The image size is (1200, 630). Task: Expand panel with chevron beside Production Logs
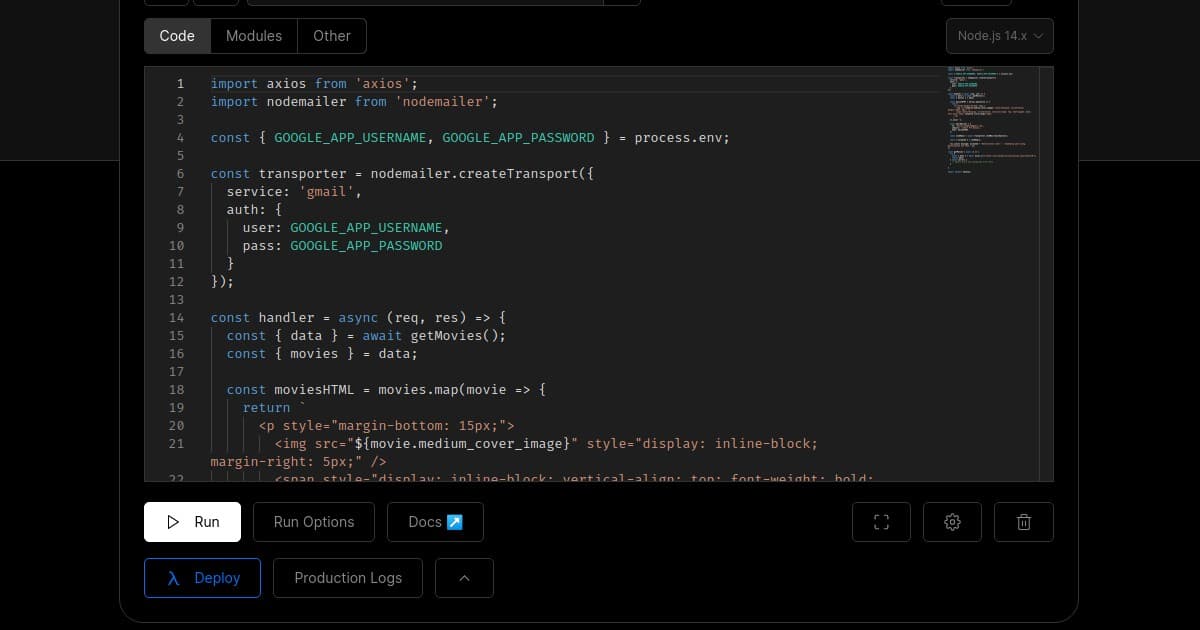coord(464,577)
